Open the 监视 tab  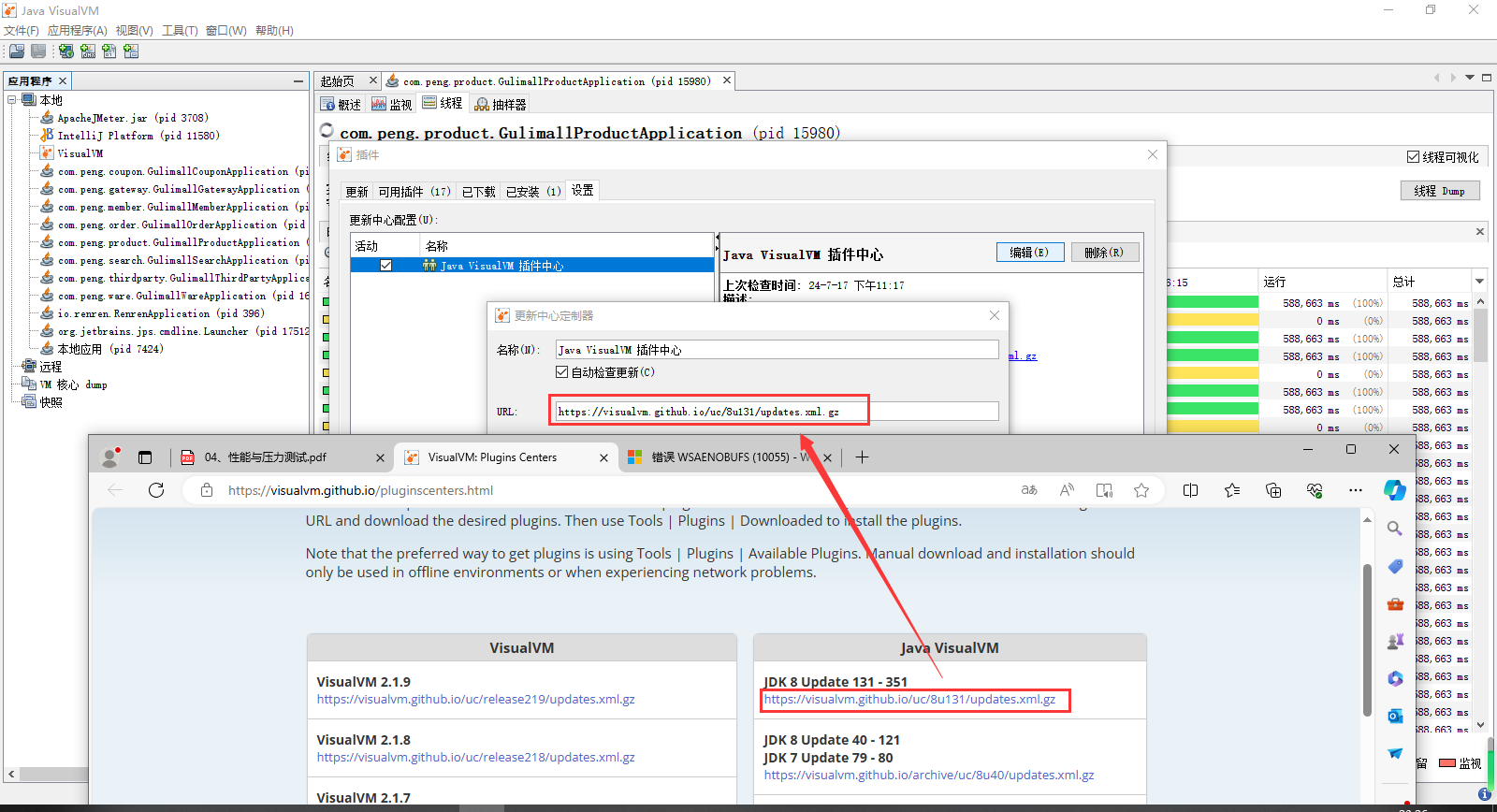(x=392, y=104)
